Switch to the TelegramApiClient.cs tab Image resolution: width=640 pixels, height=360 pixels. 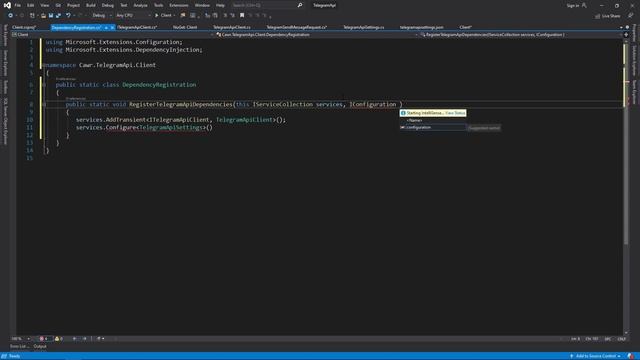232,27
